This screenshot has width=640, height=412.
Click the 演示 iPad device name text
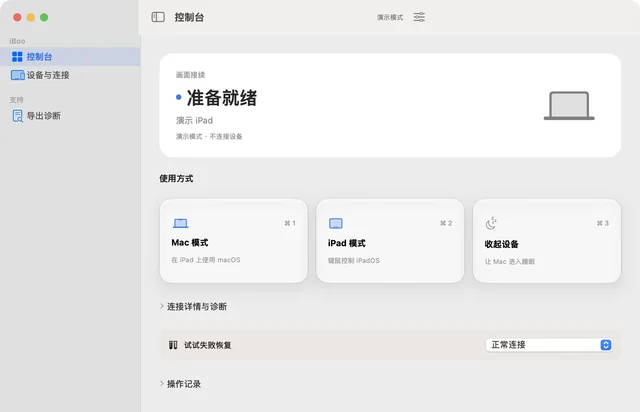pos(194,120)
